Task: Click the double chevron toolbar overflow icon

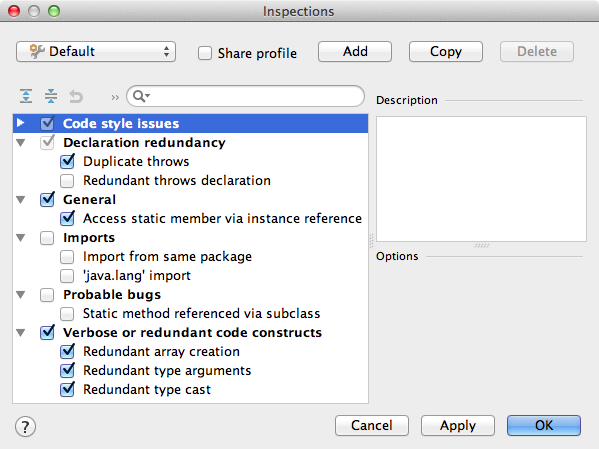Action: (115, 97)
